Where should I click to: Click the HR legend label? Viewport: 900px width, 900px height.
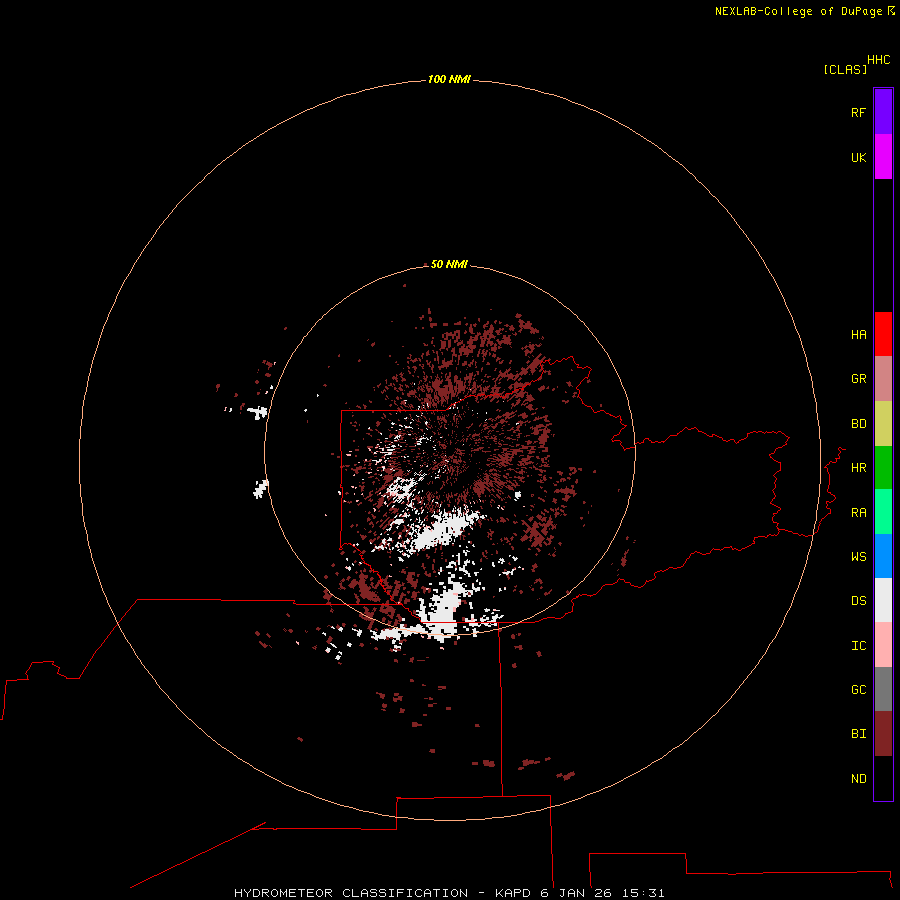tap(858, 468)
